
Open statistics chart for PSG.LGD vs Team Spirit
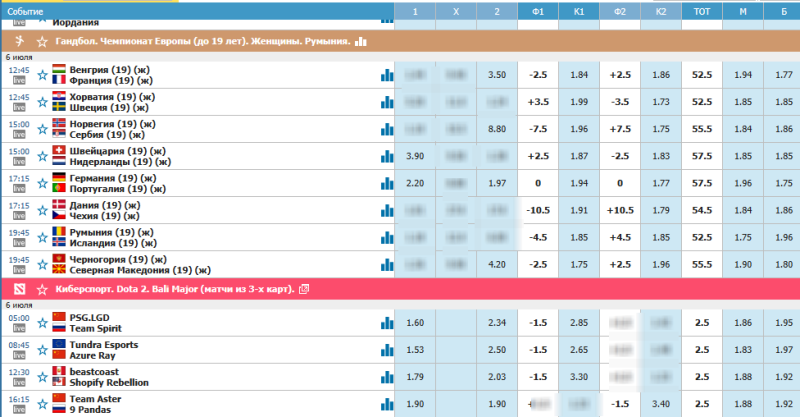[386, 323]
